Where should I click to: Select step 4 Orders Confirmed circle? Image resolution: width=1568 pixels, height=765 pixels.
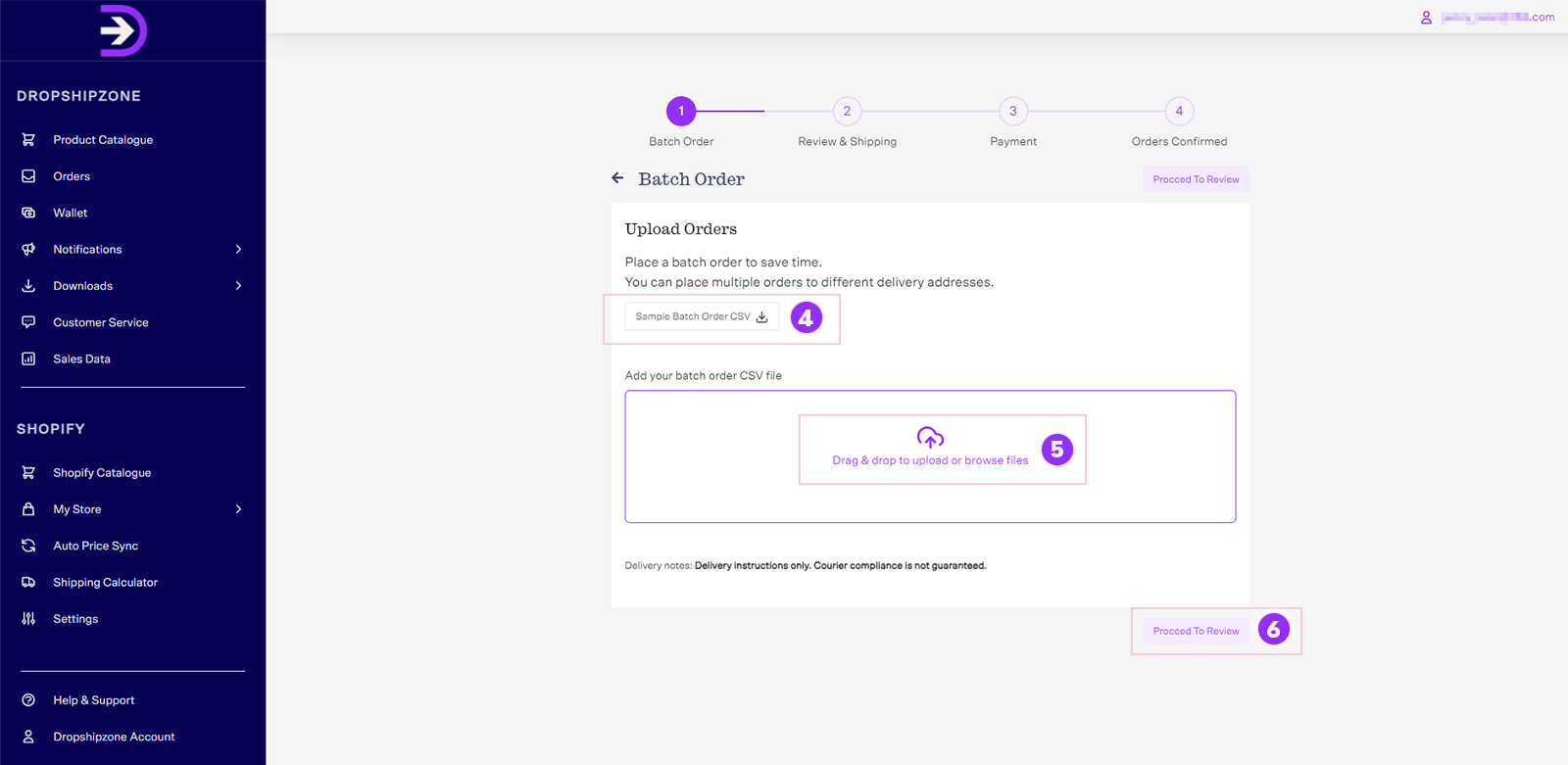pyautogui.click(x=1179, y=111)
